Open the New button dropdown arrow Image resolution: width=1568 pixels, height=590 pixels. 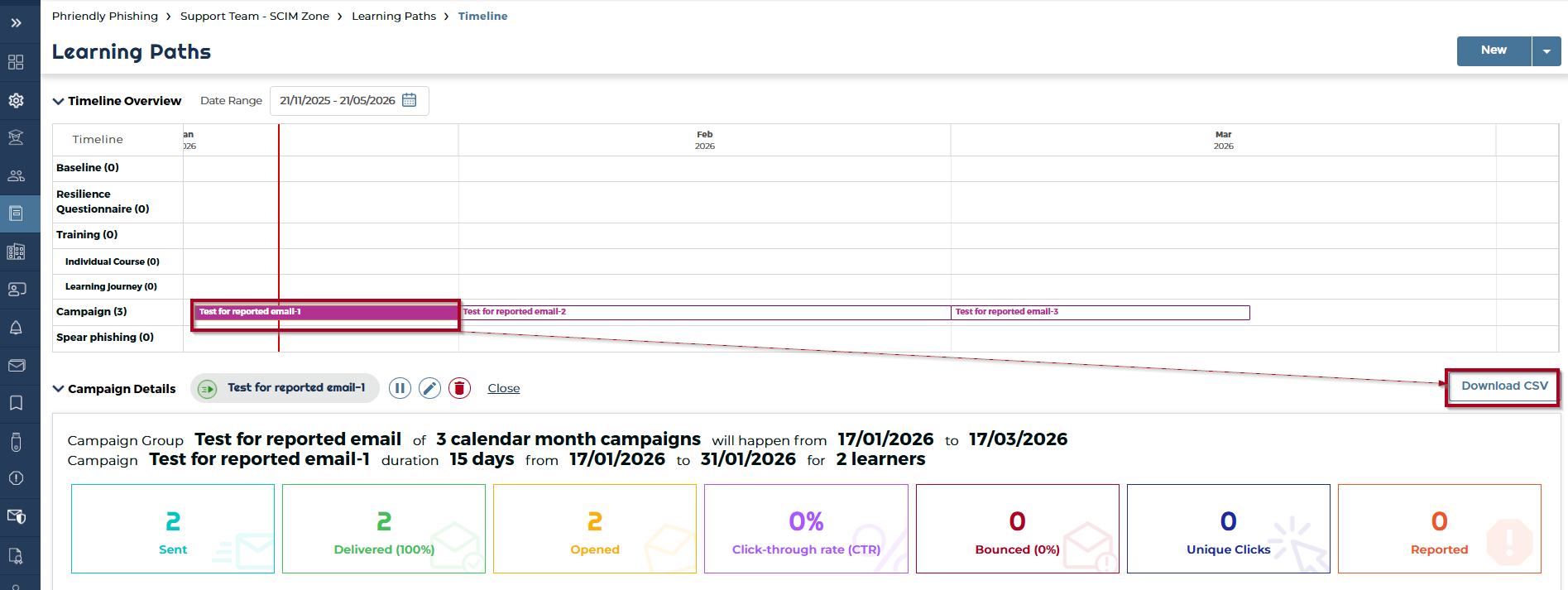coord(1546,51)
